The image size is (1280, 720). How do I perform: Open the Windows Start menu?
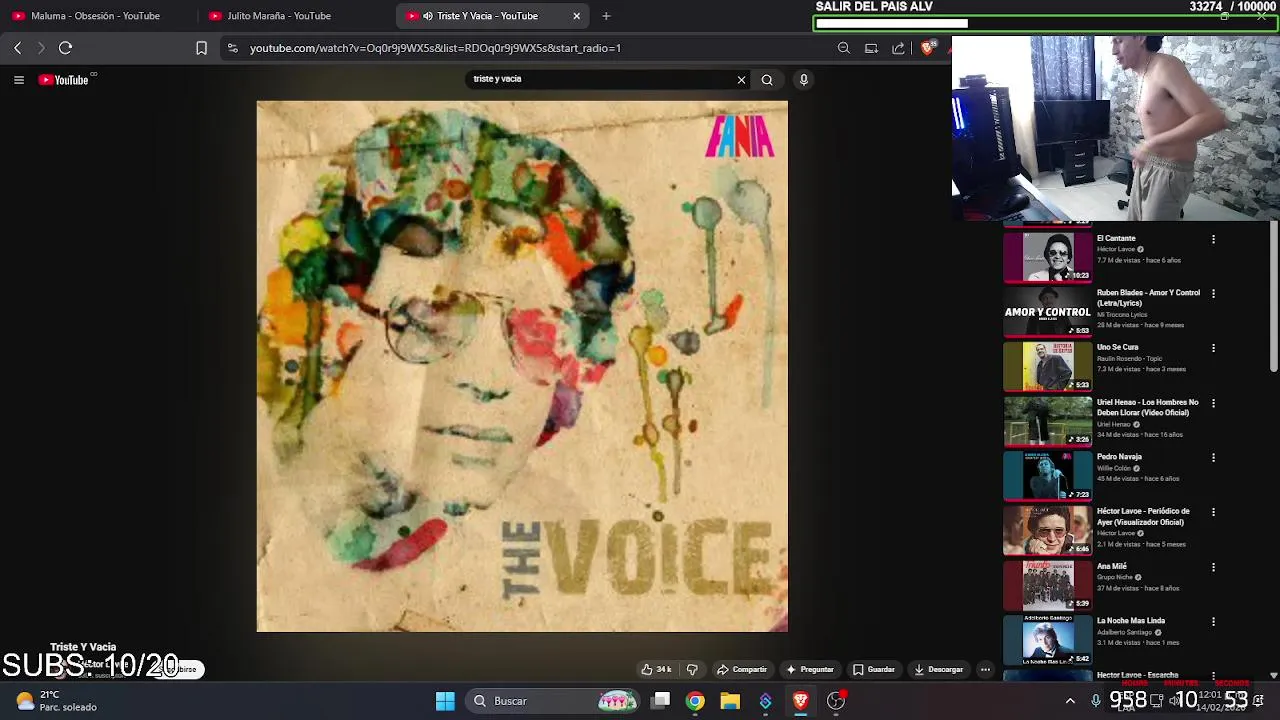coord(445,701)
